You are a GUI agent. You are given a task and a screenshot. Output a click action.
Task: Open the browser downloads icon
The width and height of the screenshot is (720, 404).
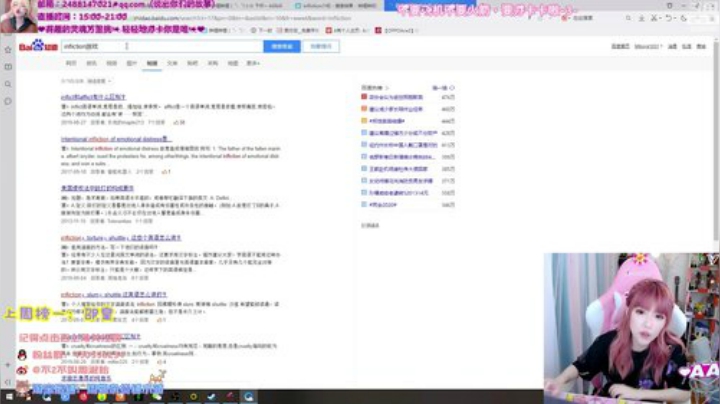click(x=641, y=18)
